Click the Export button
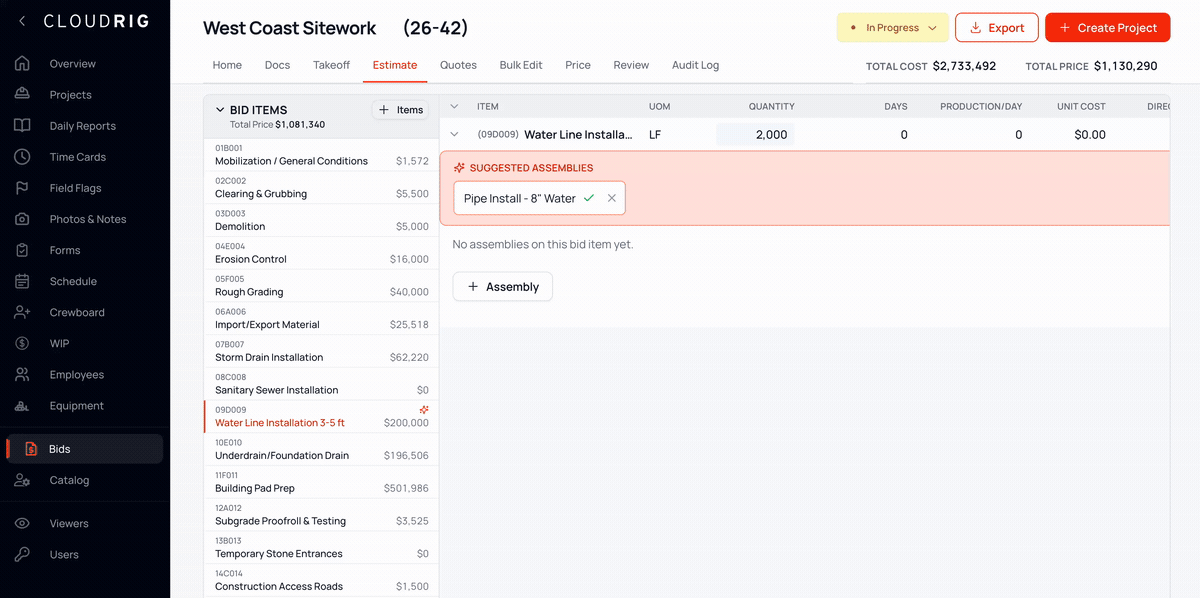Viewport: 1200px width, 598px height. tap(997, 28)
